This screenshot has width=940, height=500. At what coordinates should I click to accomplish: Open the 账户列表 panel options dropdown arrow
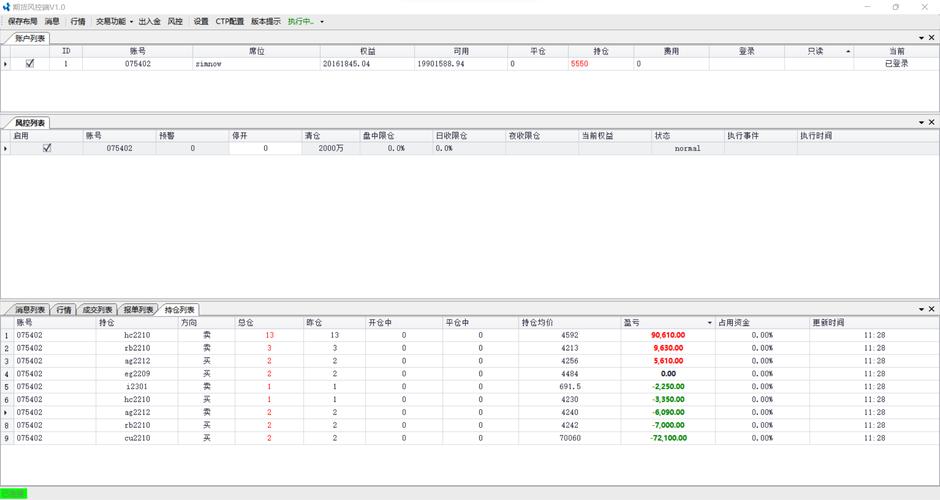920,37
